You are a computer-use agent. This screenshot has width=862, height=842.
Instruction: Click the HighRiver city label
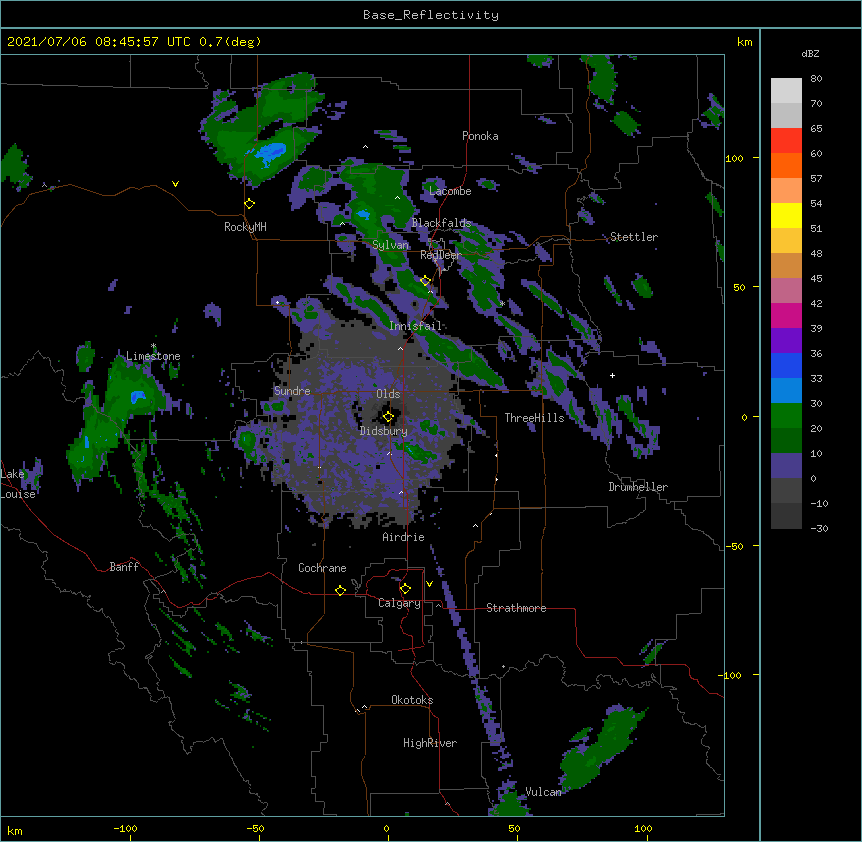pos(430,743)
